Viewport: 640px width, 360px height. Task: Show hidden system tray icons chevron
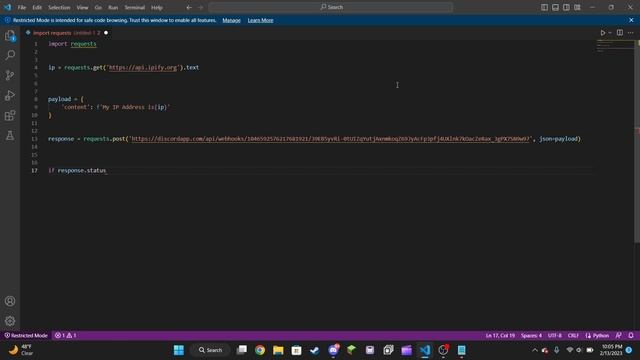[535, 350]
